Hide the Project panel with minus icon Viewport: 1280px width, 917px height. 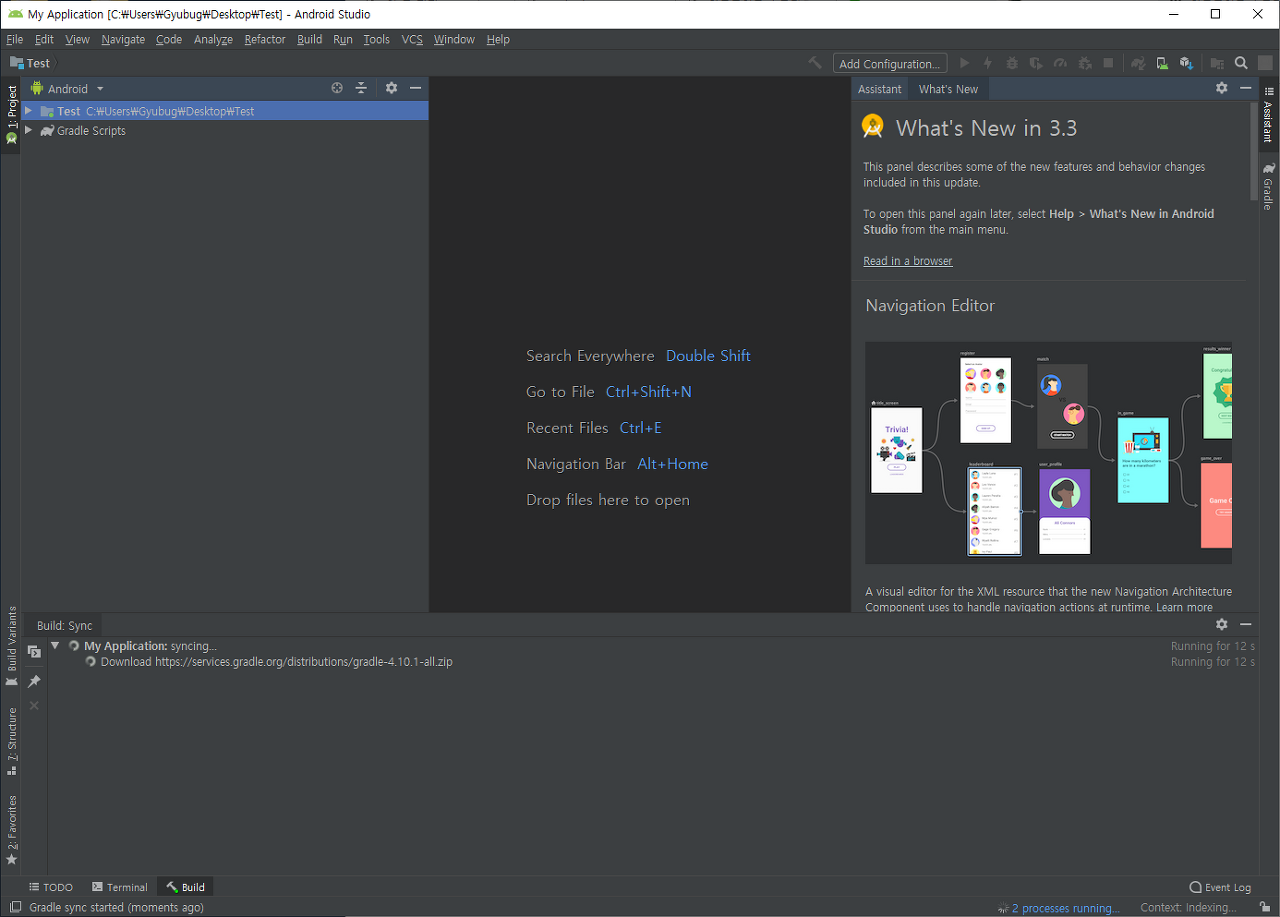pos(415,88)
